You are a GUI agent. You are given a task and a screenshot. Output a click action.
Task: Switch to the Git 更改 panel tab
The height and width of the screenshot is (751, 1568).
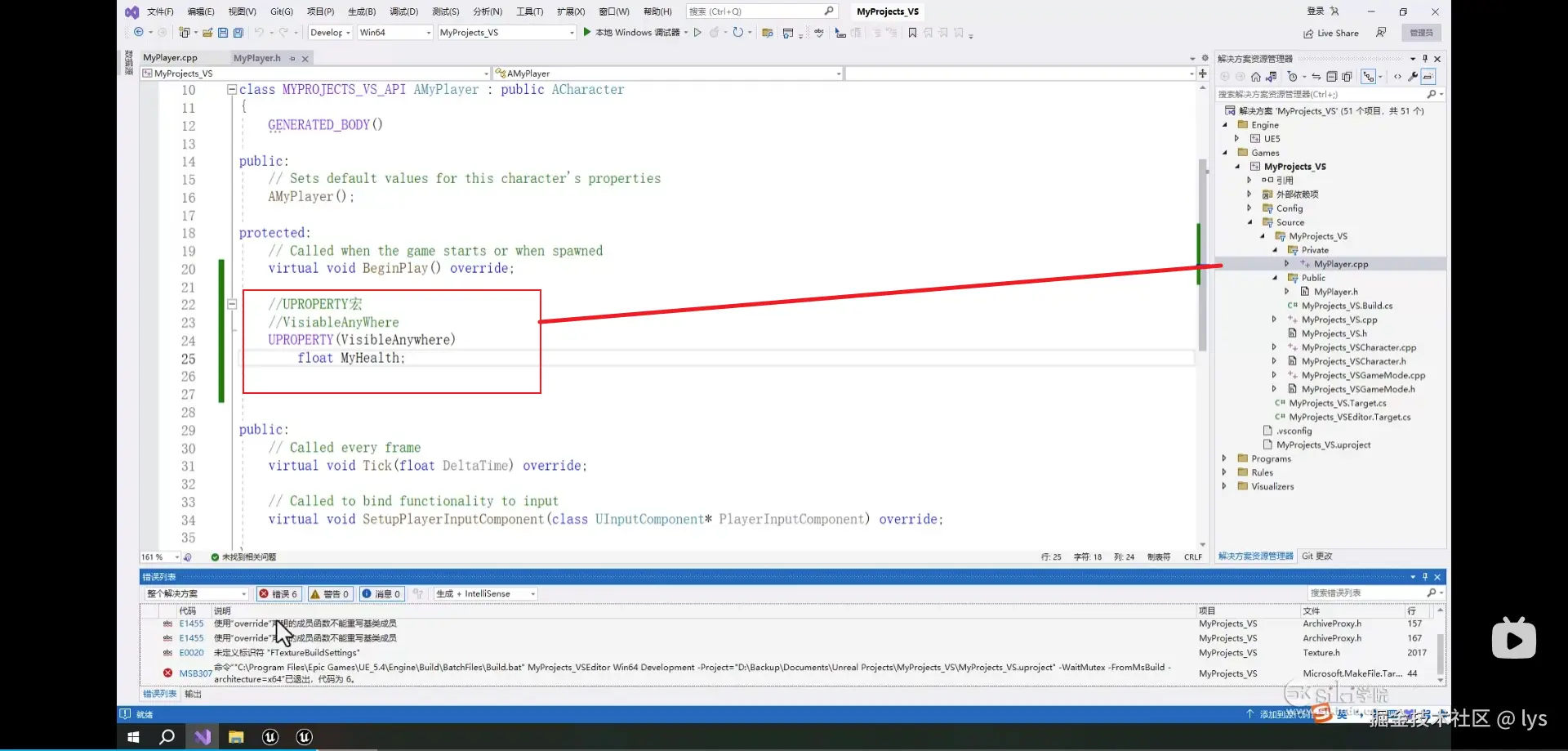pos(1316,557)
